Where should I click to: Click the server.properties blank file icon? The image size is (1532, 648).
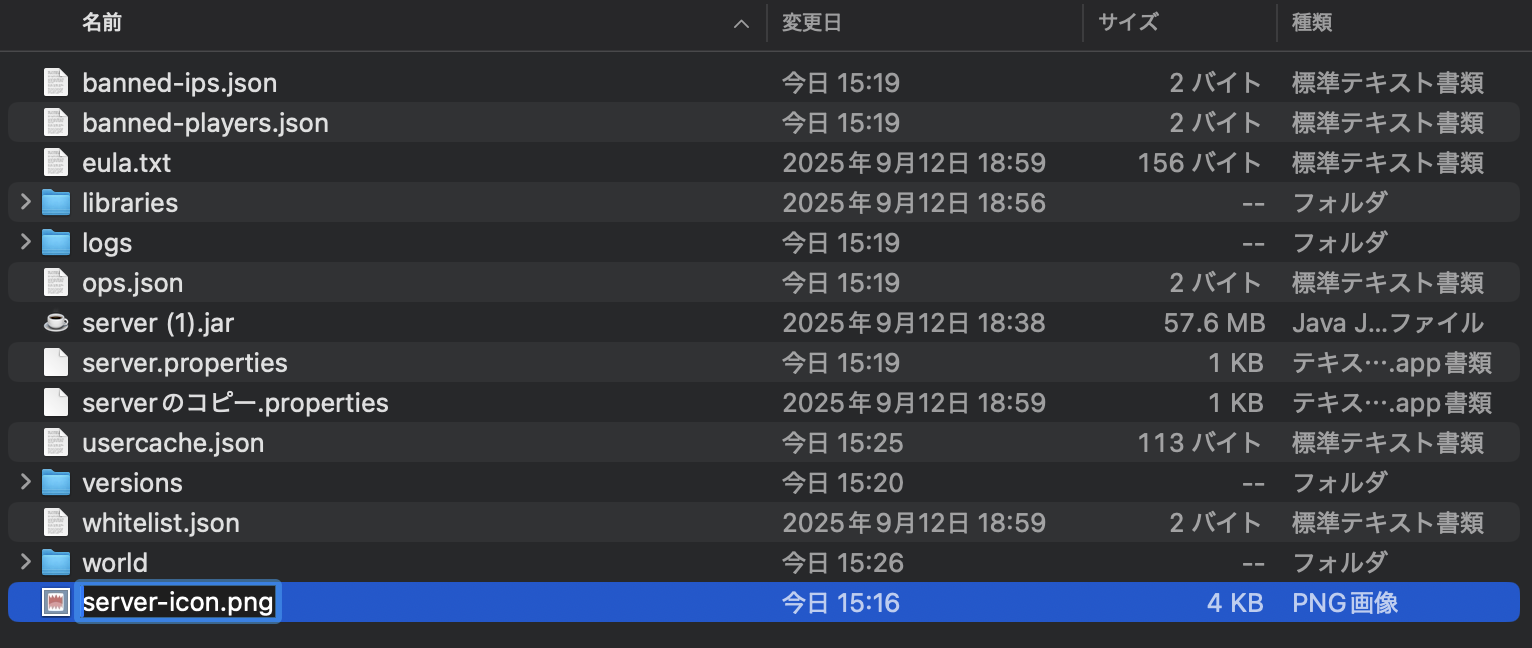[x=56, y=363]
